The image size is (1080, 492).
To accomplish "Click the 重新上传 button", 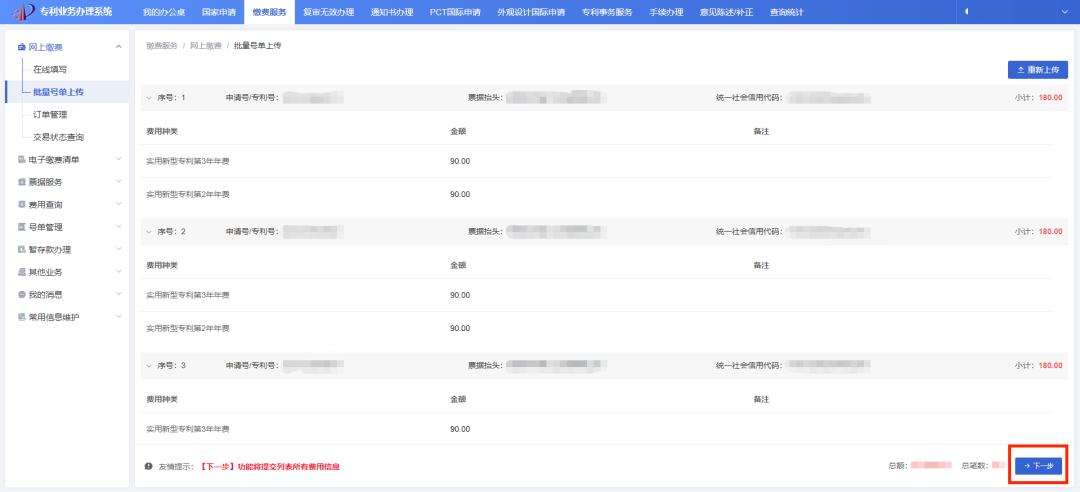I will point(1037,70).
